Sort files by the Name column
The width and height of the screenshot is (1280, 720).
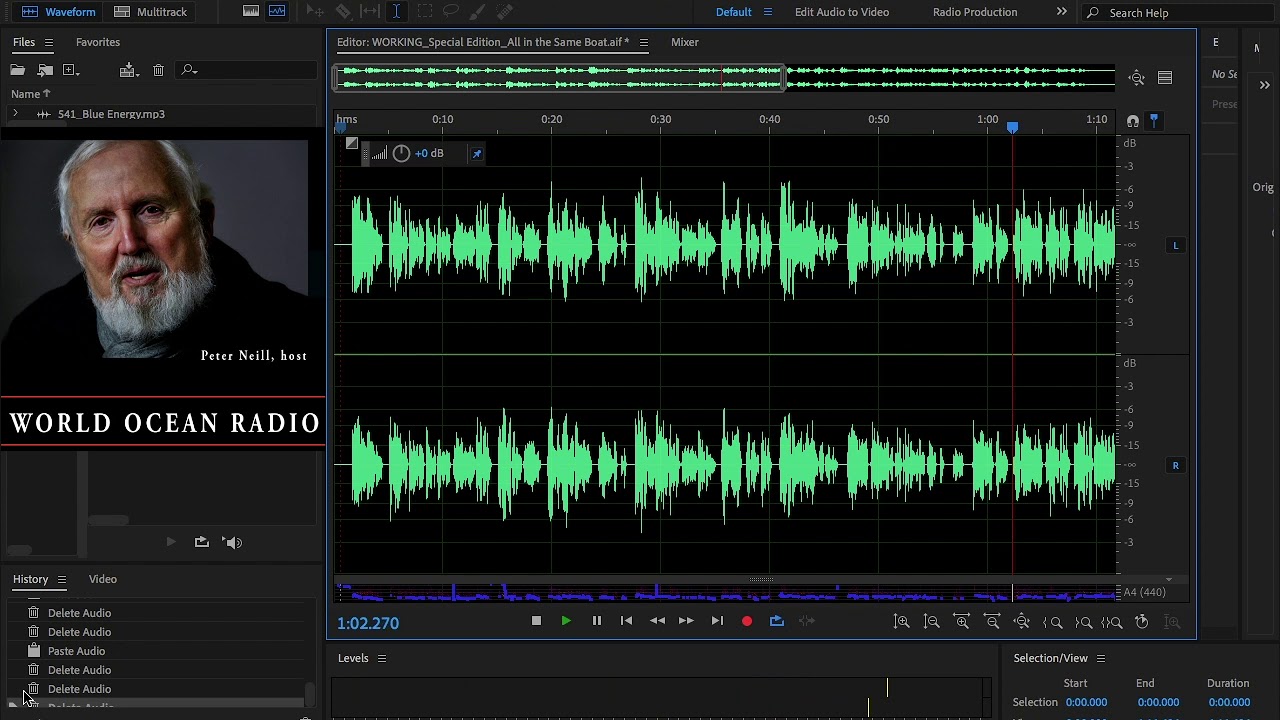point(30,94)
